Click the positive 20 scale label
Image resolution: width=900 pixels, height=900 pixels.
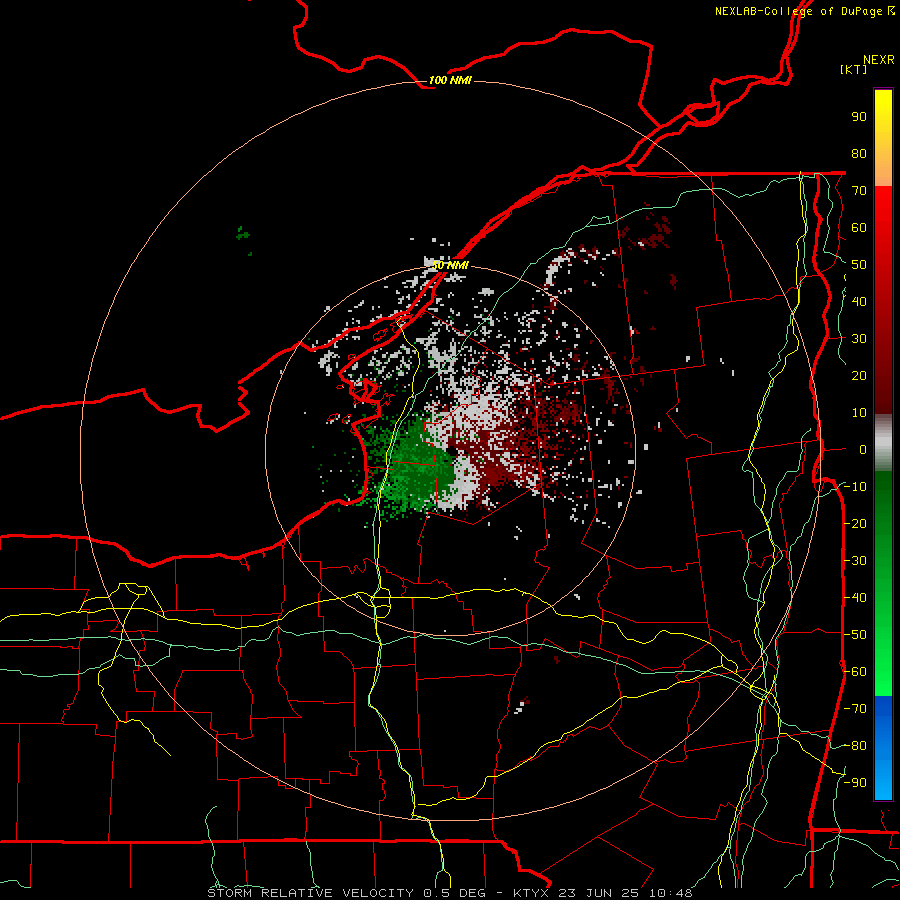[x=859, y=376]
